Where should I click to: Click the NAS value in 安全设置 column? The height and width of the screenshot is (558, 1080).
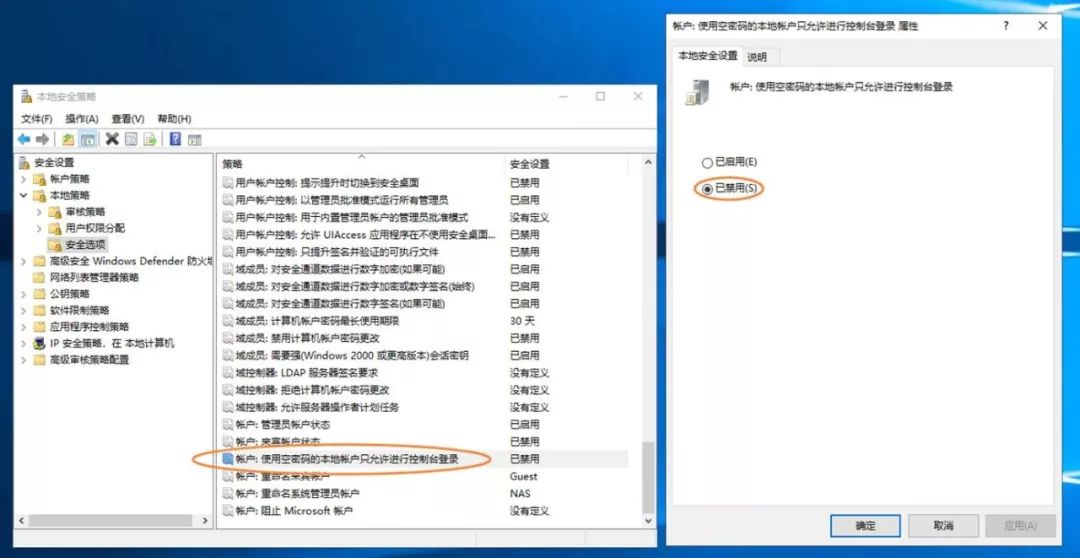click(520, 494)
